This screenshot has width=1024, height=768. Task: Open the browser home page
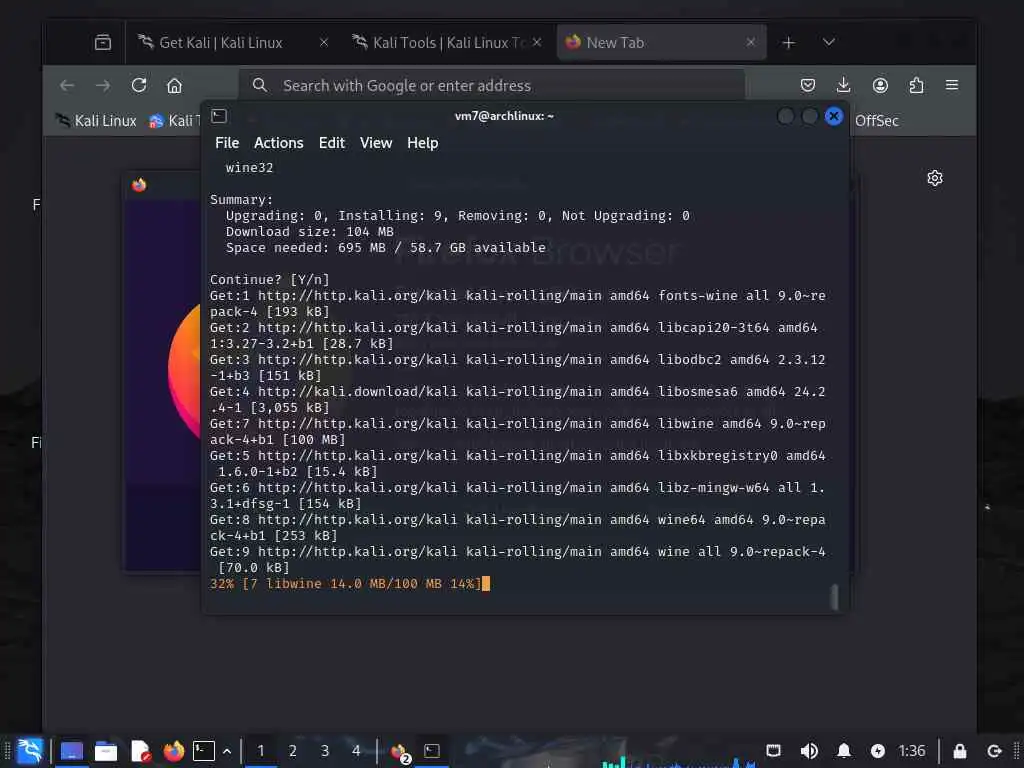click(x=174, y=86)
